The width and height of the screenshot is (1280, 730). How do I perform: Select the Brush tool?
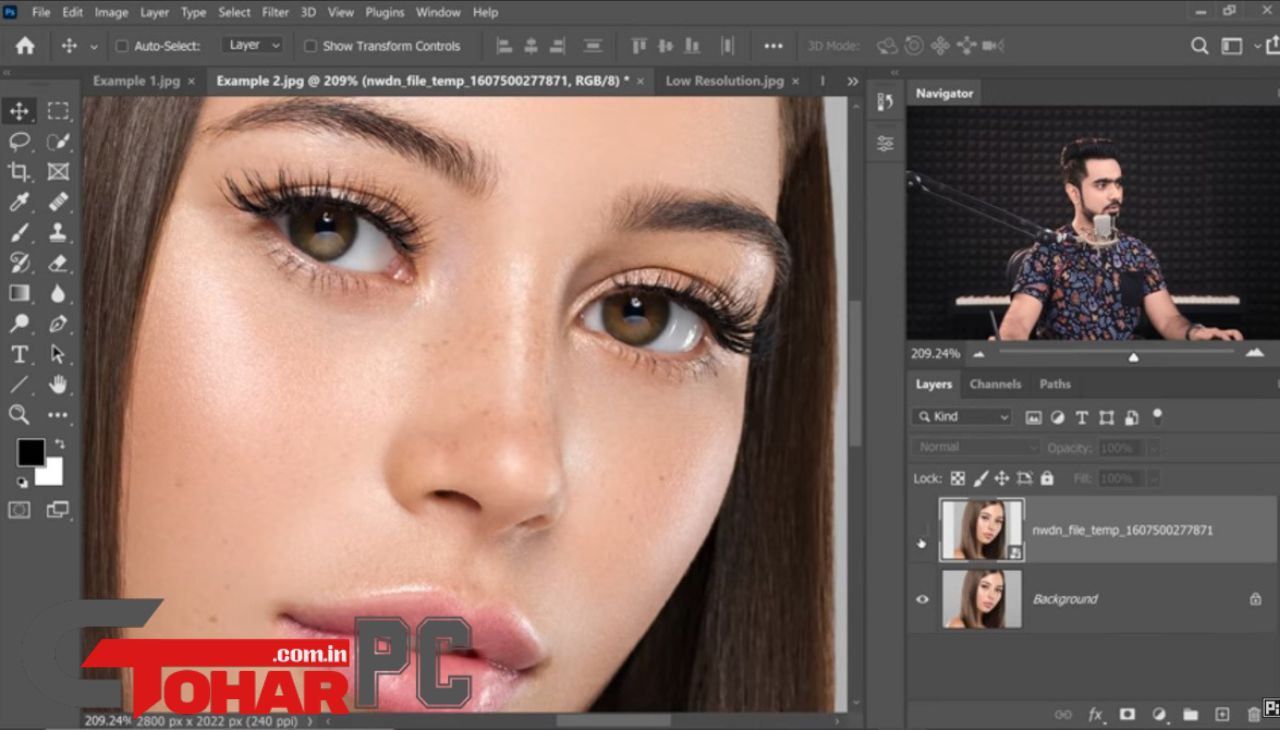pos(19,232)
